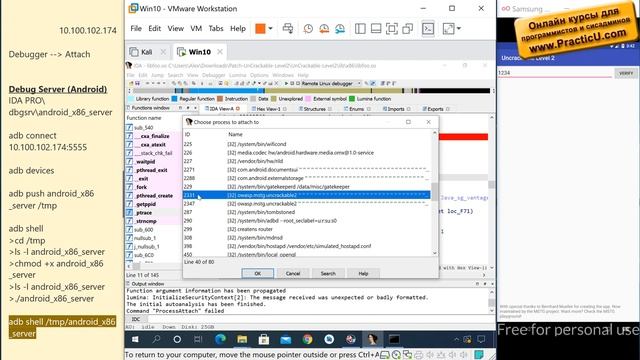Click the Unity mode icon in VMware
Screen dimensions: 640x360
click(x=407, y=29)
